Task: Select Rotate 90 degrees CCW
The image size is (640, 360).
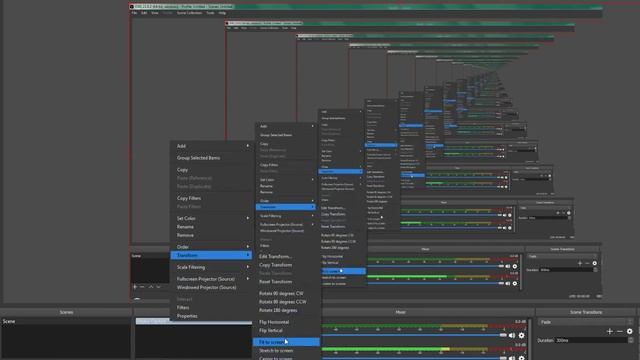Action: click(282, 302)
